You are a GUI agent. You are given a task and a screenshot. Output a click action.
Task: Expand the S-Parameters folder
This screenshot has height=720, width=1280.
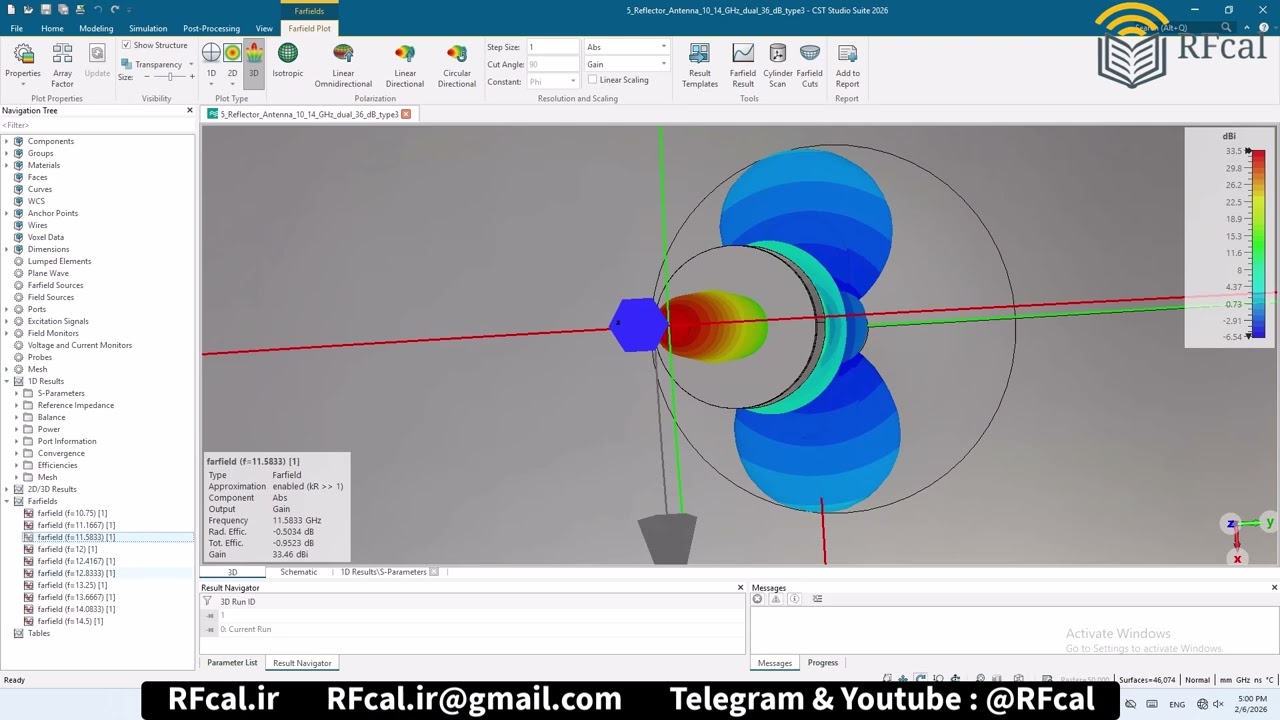click(x=17, y=393)
